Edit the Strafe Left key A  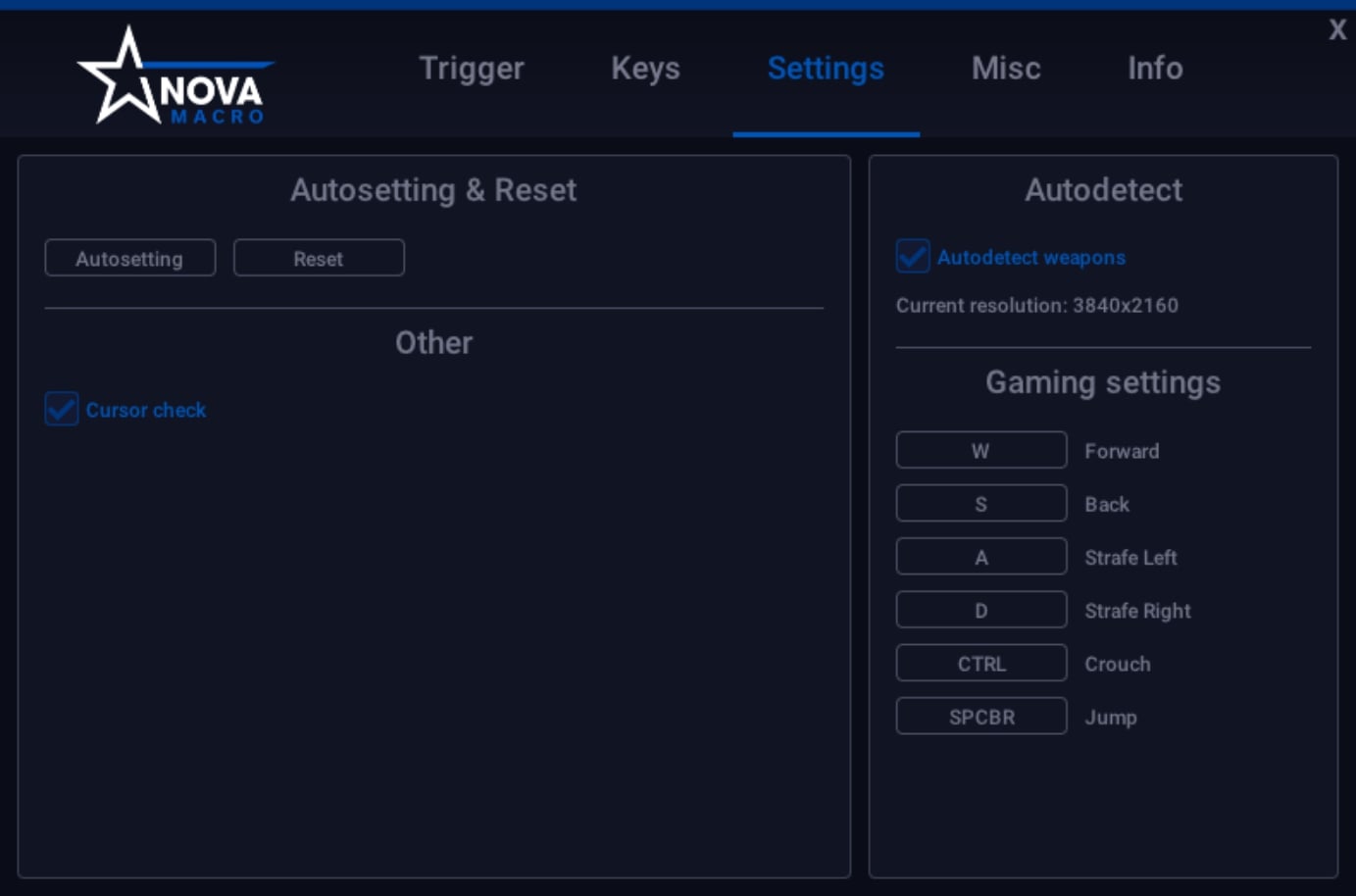pos(981,556)
